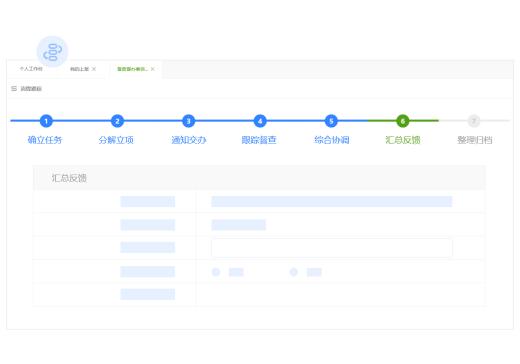Select green step 6 circle 汇总反馈
Viewport: 520px width, 364px height.
coord(403,121)
